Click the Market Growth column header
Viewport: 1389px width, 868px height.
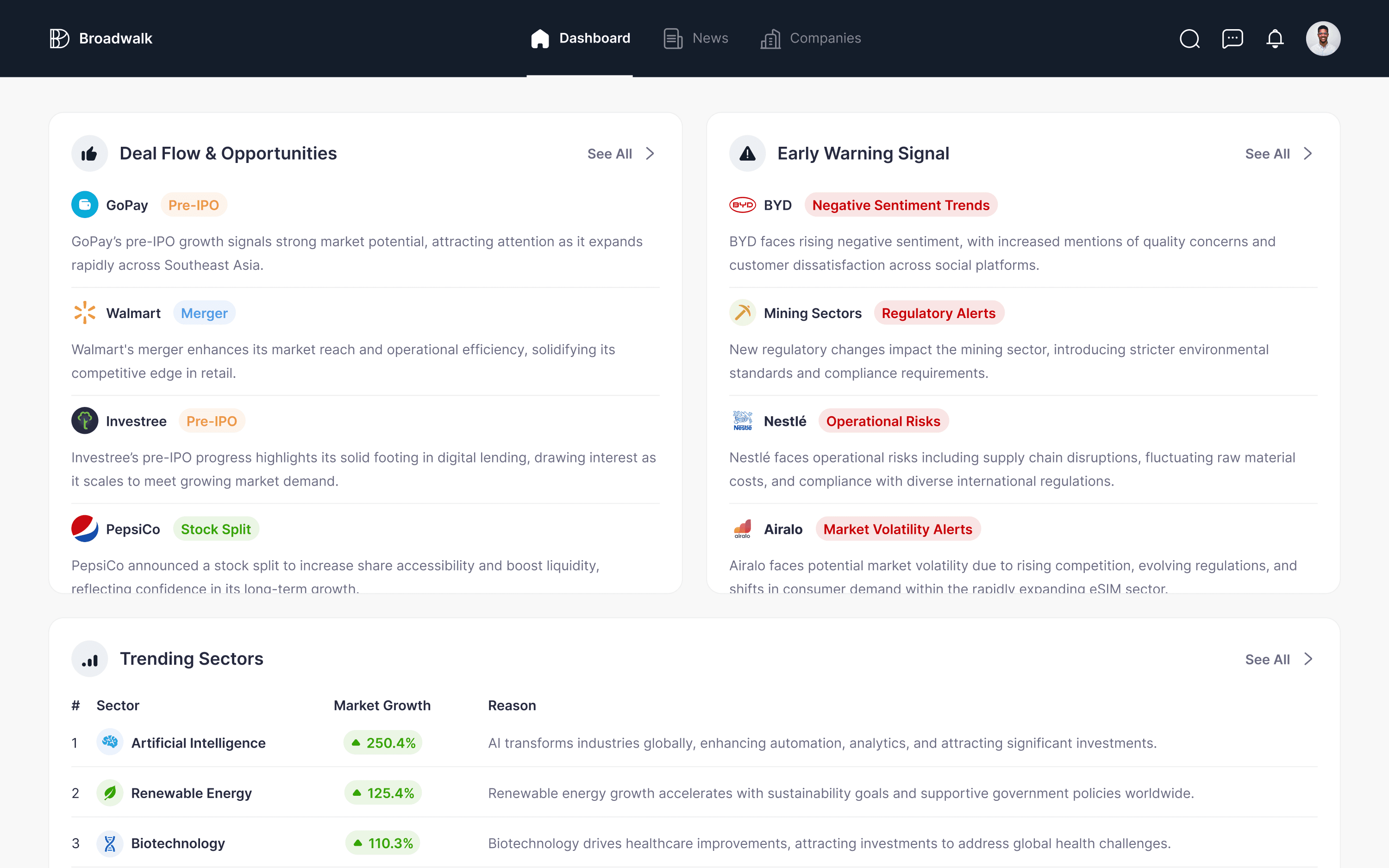coord(382,706)
